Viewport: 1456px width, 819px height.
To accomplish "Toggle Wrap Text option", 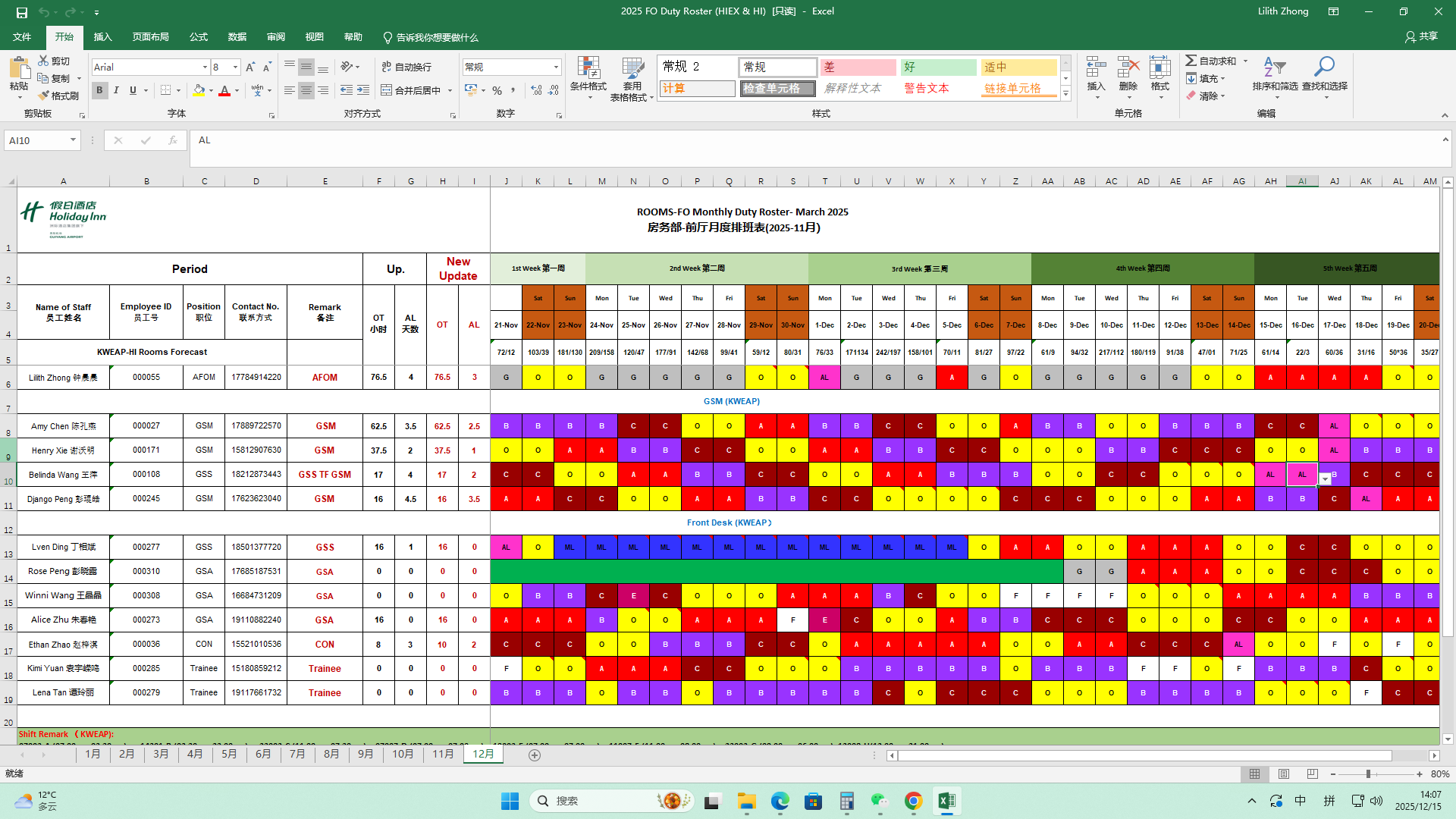I will click(406, 67).
